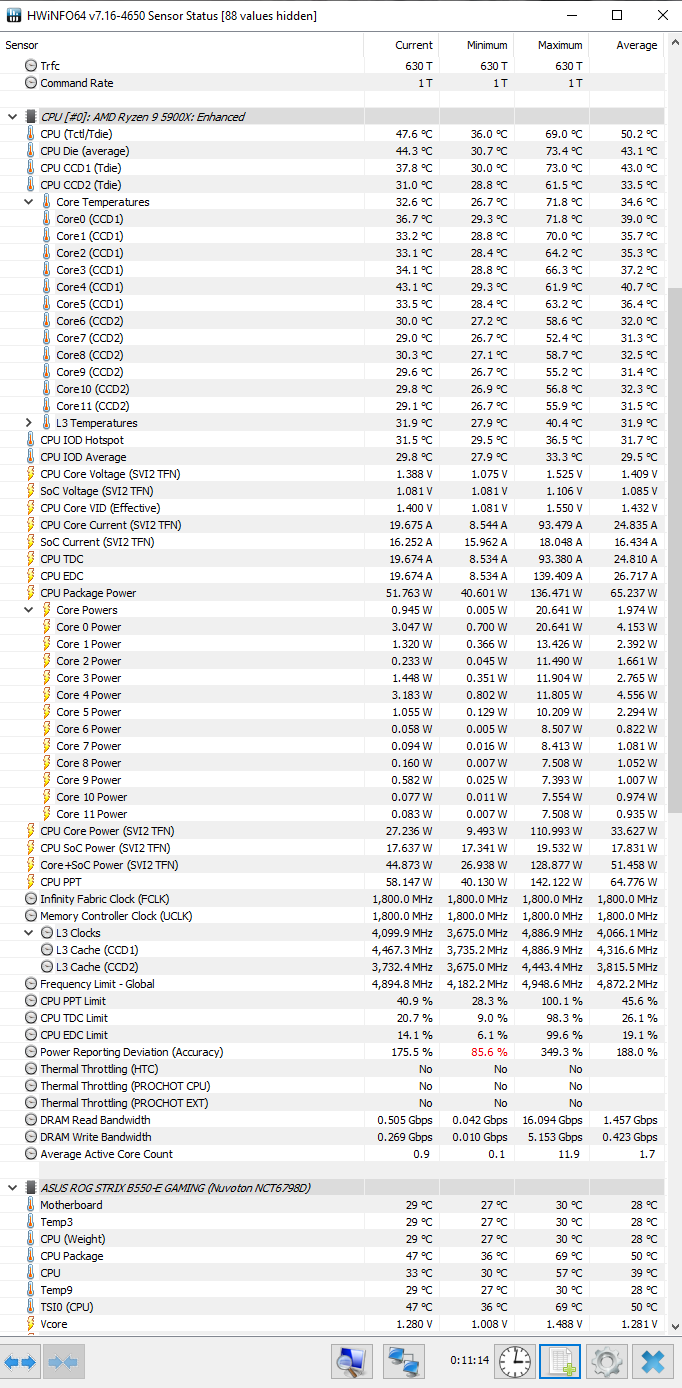Click the round icon beside Command Rate
682x1388 pixels.
(30, 83)
